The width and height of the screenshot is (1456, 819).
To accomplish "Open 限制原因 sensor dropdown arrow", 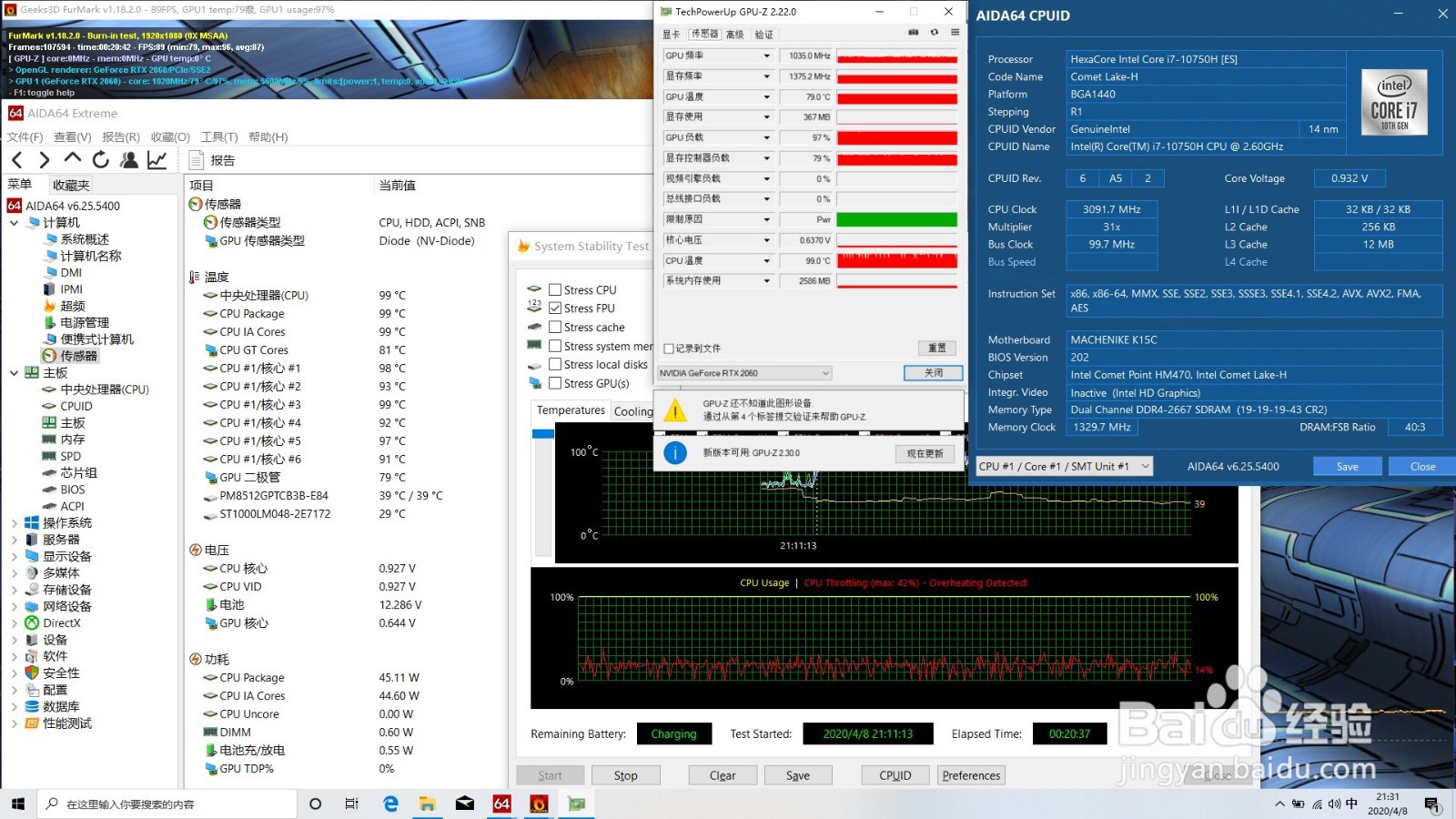I will [x=766, y=219].
